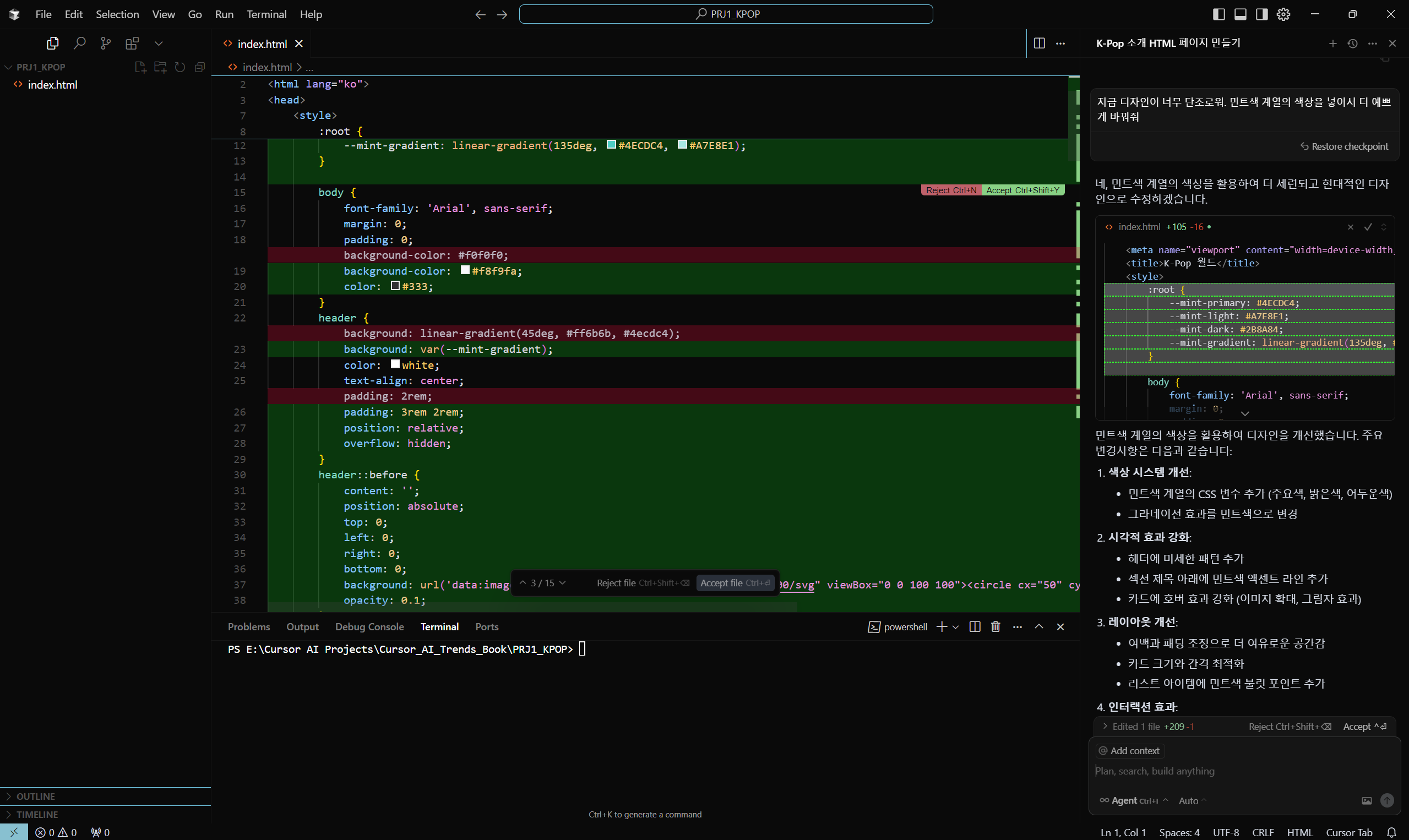Show more sidebar views chevron
Viewport: 1409px width, 840px height.
tap(159, 43)
